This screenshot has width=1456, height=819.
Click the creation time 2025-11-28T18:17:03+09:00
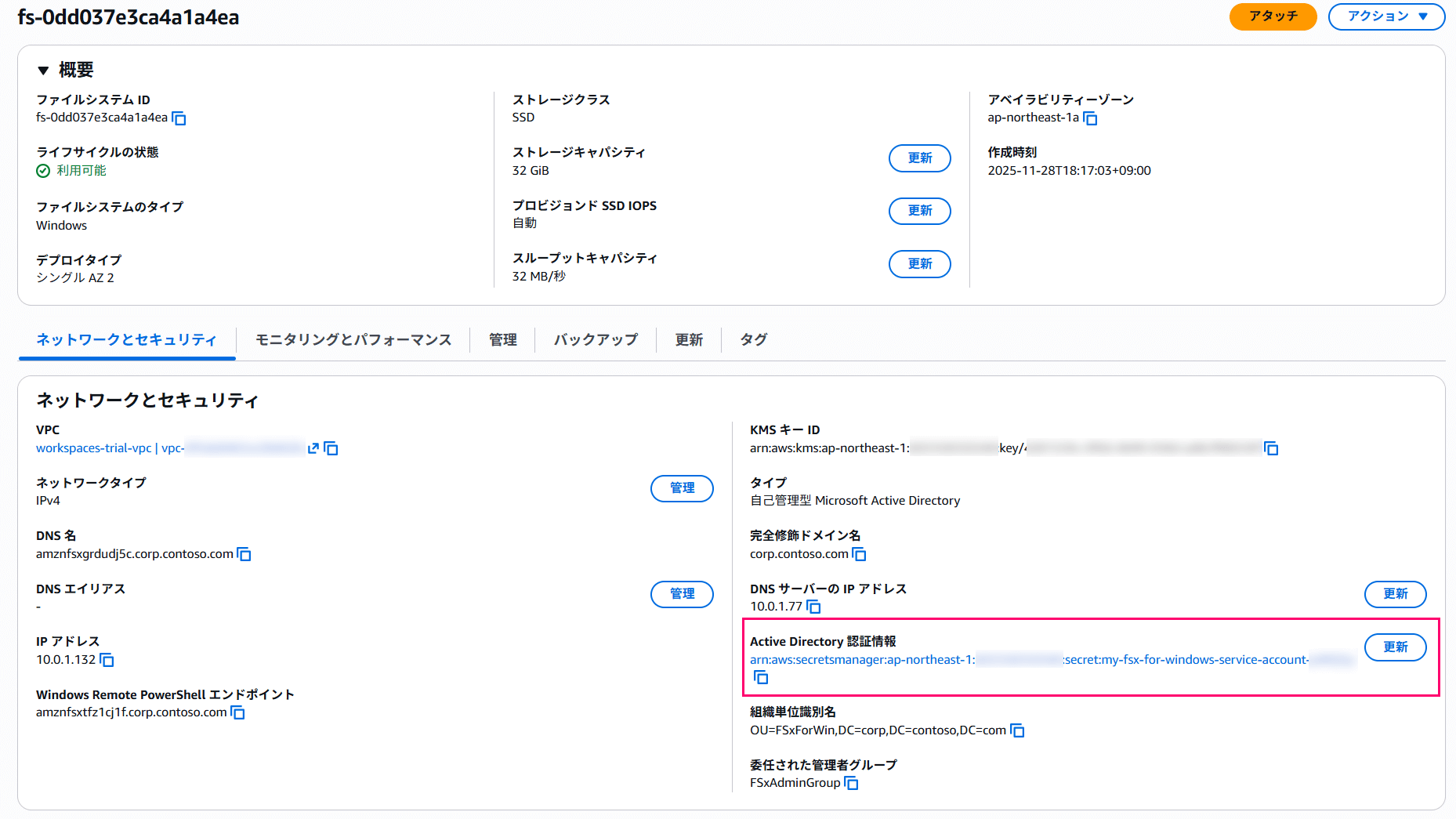click(1069, 170)
